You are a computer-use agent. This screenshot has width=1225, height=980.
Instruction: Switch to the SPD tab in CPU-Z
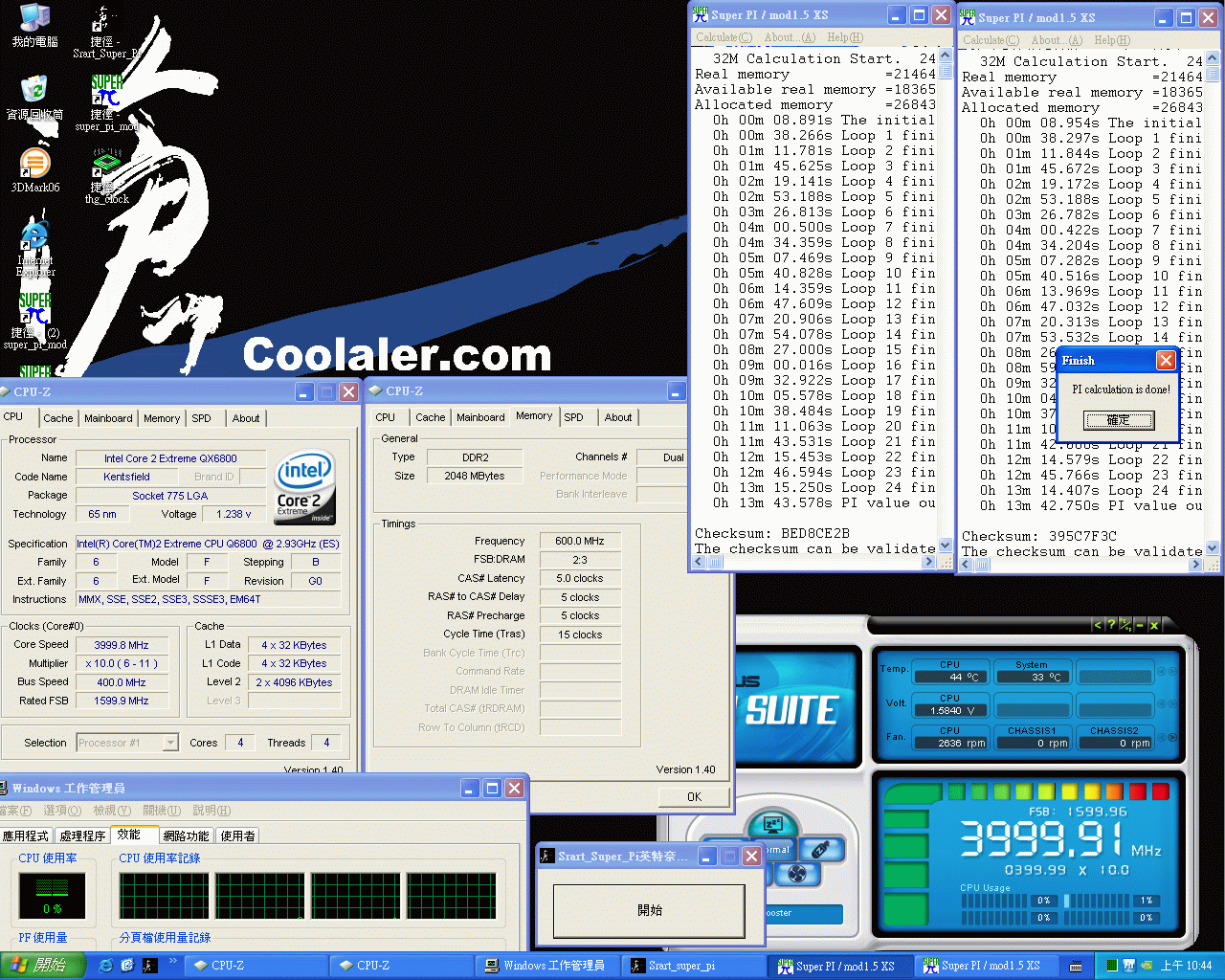coord(203,418)
